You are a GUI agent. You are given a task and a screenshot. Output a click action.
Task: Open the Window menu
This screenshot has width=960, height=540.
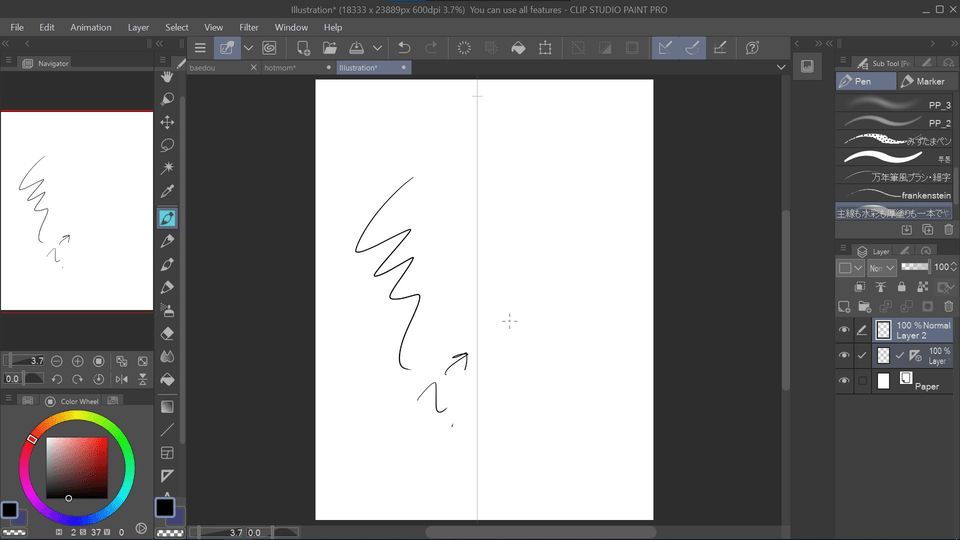pos(291,28)
